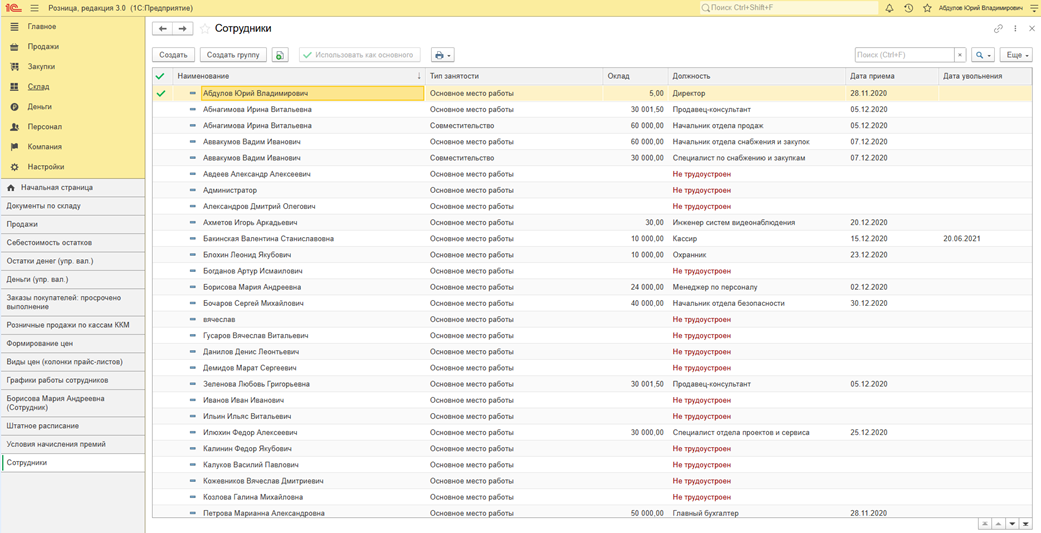1041x533 pixels.
Task: Click the copy employee icon button
Action: click(x=280, y=55)
